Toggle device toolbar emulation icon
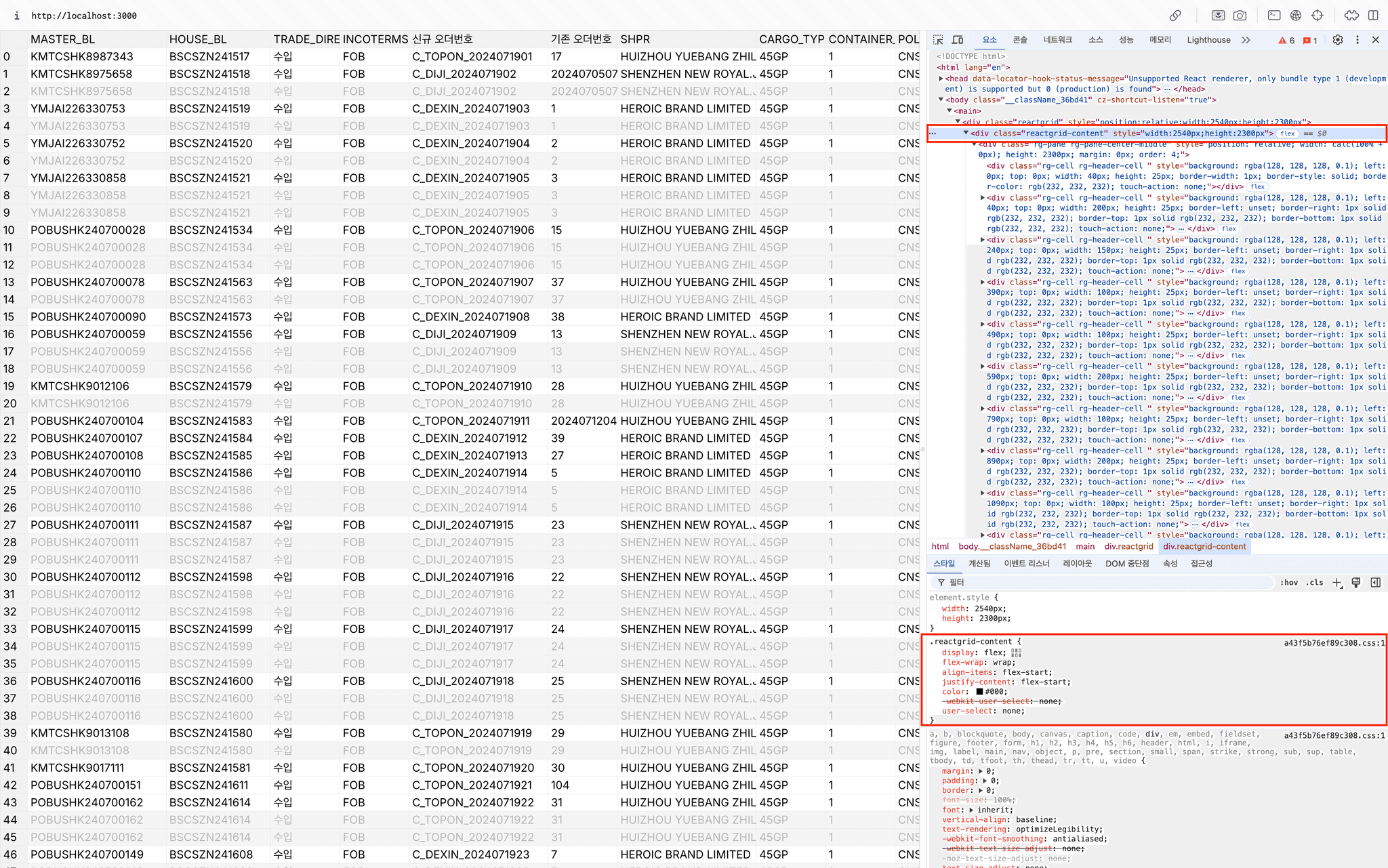This screenshot has height=868, width=1388. (958, 40)
